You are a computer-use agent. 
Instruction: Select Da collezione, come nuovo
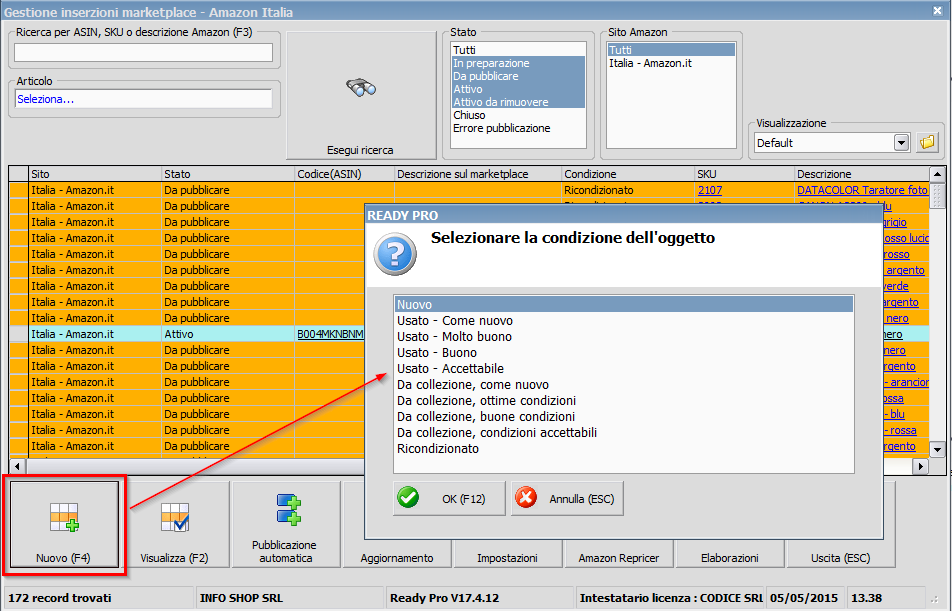click(624, 384)
